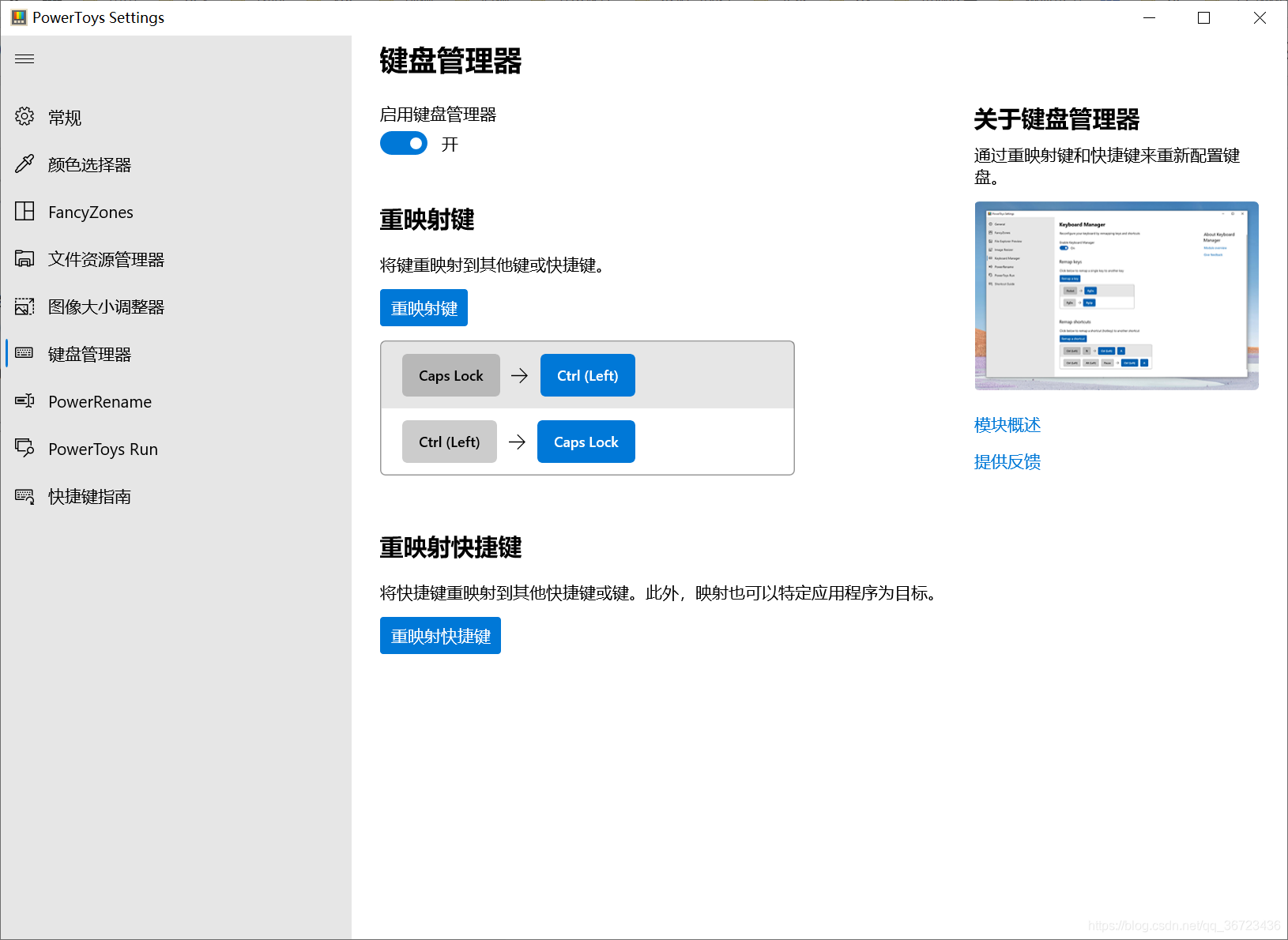Open the 常规 settings page

coord(175,117)
